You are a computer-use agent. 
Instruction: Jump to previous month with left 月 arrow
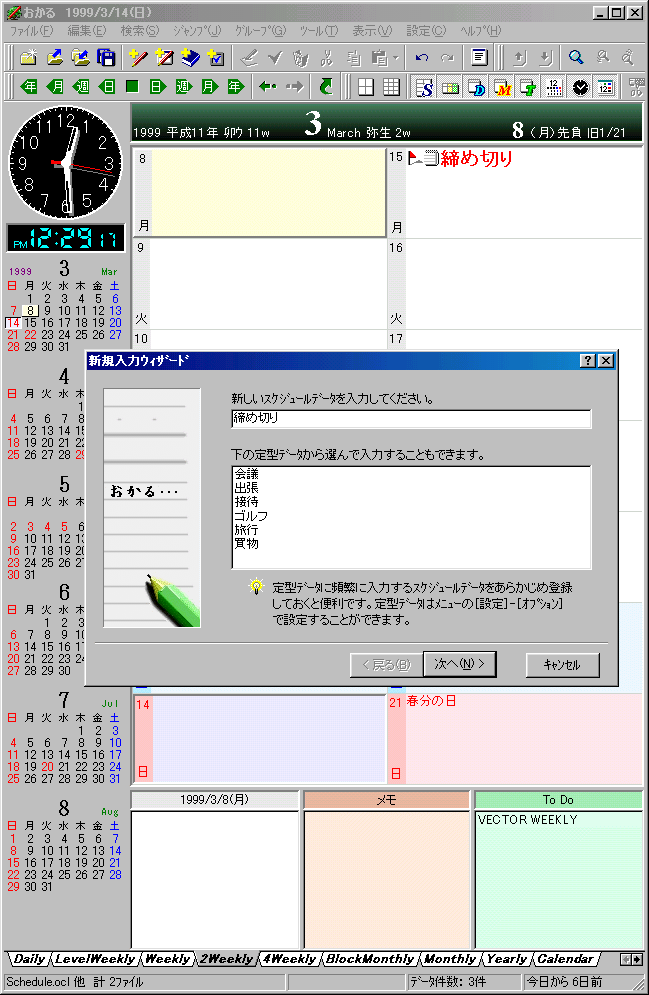(x=55, y=87)
